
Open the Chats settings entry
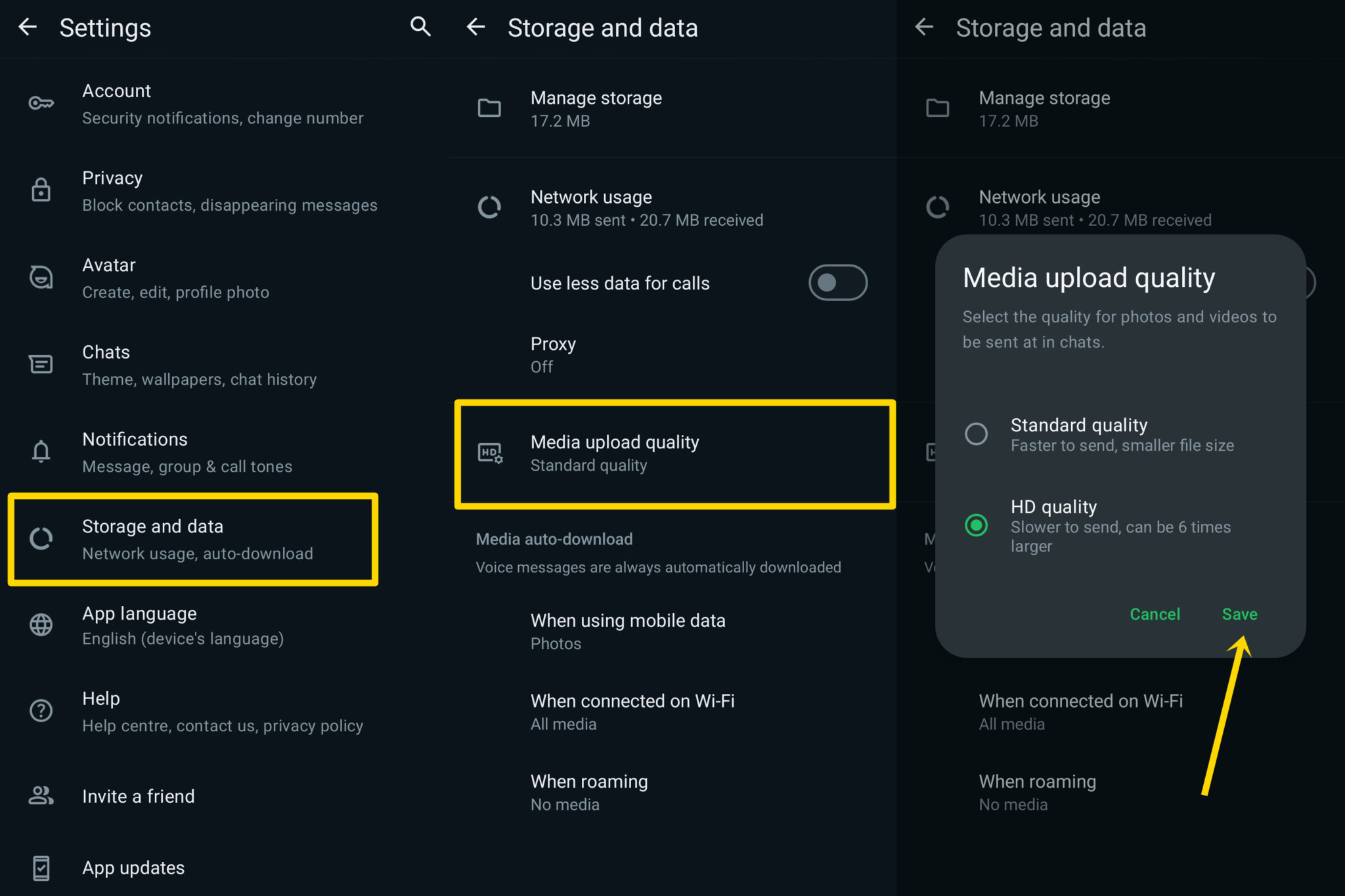click(199, 365)
